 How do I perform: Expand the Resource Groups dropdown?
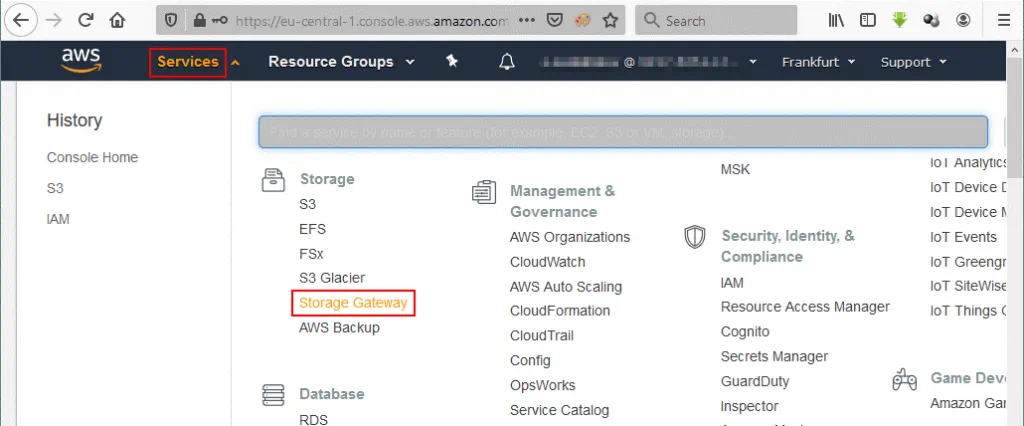coord(340,62)
